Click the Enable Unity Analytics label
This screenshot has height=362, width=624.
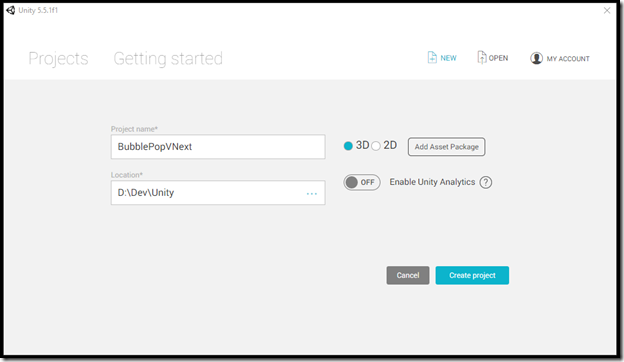432,182
